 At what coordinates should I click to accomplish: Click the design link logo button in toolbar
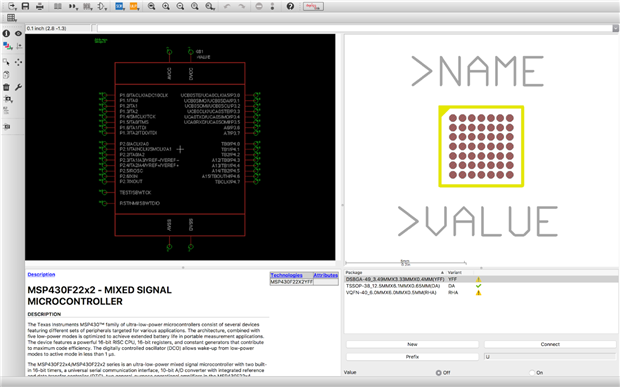click(314, 6)
